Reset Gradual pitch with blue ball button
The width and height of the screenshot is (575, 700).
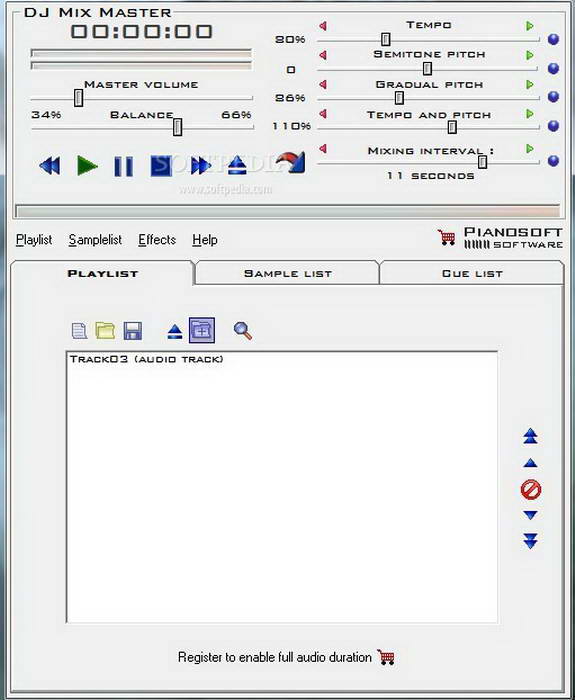(553, 97)
